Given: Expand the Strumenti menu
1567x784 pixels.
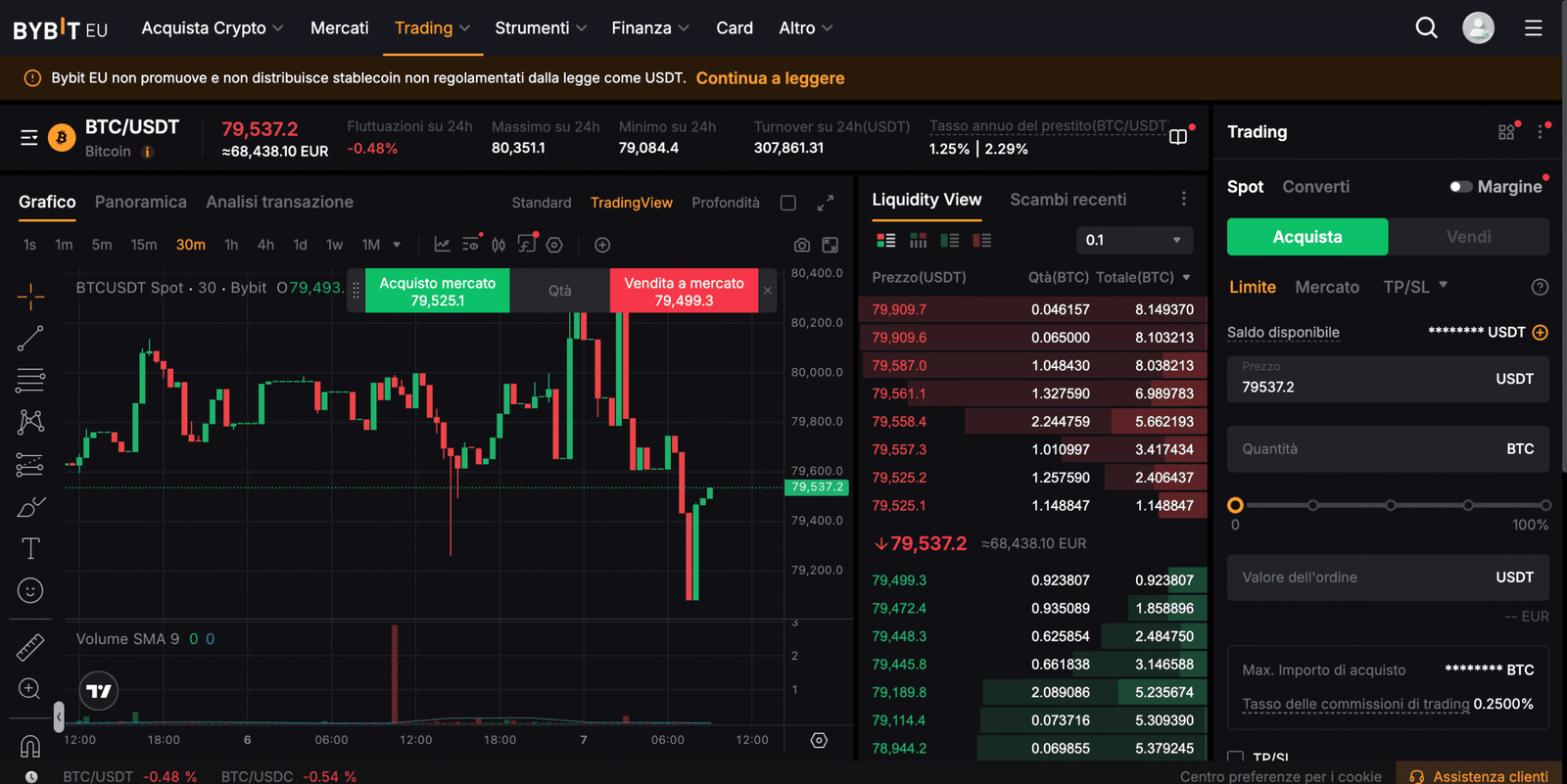Looking at the screenshot, I should coord(541,28).
